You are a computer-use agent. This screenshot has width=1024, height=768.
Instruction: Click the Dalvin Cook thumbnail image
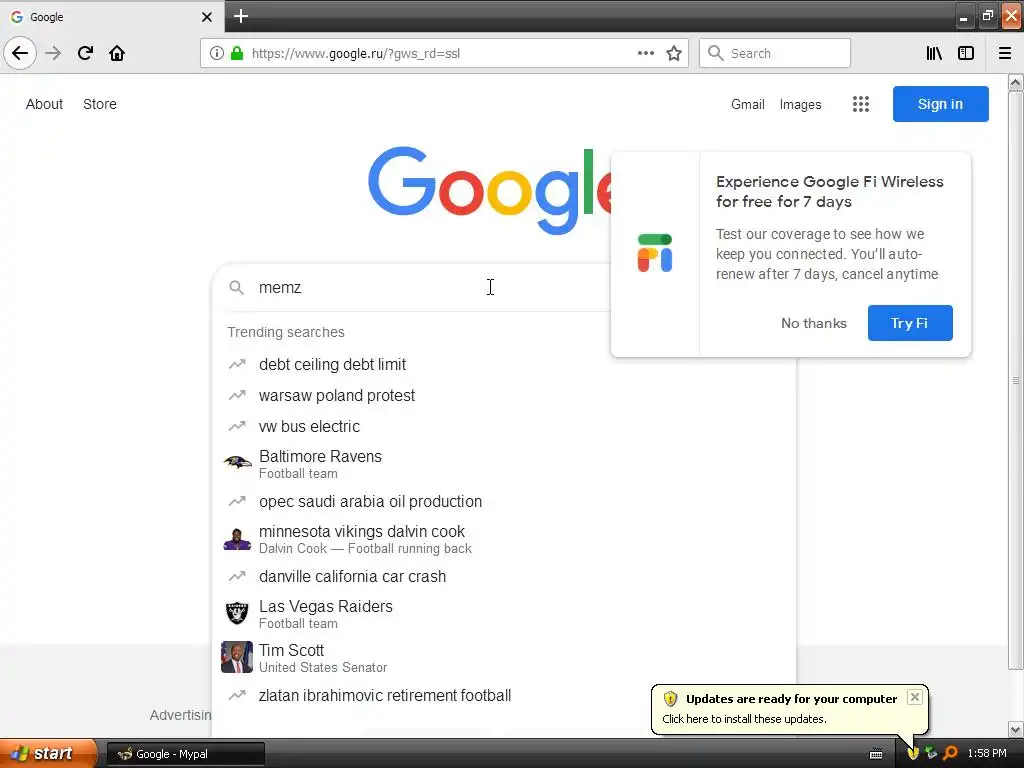pos(237,539)
